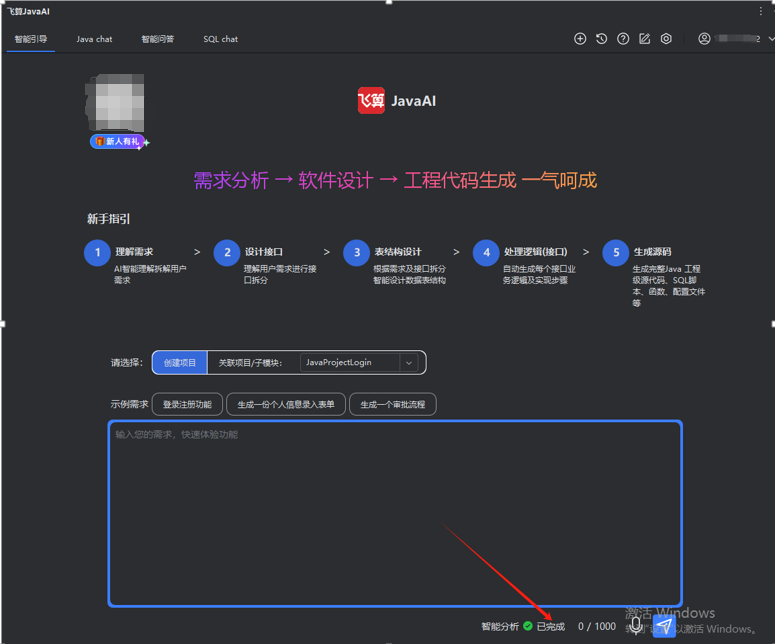Viewport: 775px width, 644px height.
Task: Click the edit note icon
Action: click(645, 39)
